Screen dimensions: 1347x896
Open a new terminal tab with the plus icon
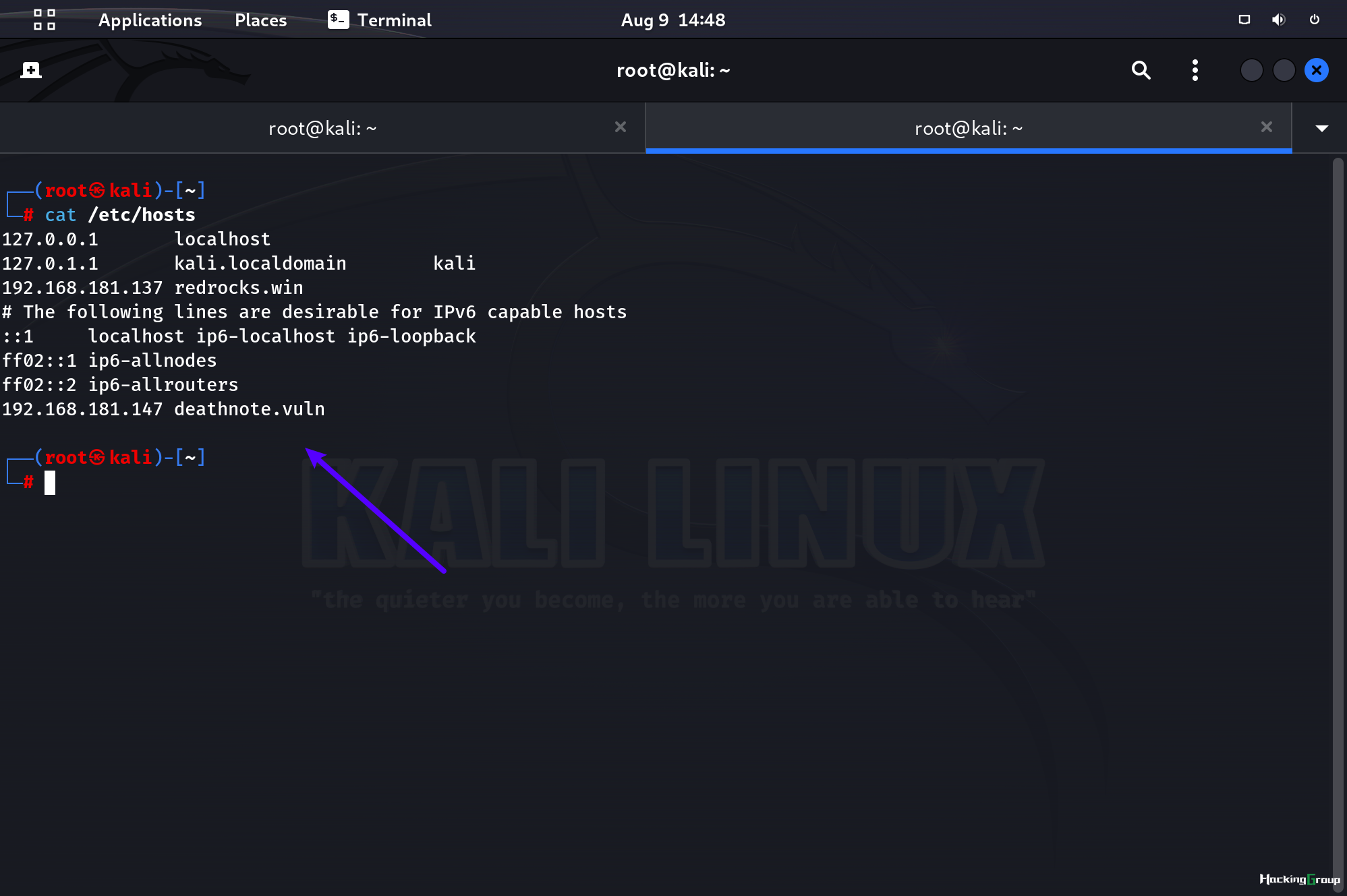(30, 70)
